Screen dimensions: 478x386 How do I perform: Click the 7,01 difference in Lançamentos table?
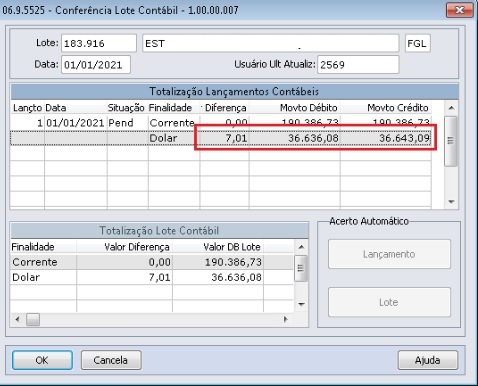pos(236,138)
